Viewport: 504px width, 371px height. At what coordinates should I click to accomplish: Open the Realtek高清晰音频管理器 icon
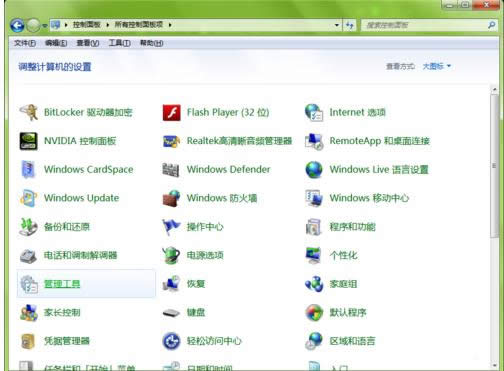(171, 141)
